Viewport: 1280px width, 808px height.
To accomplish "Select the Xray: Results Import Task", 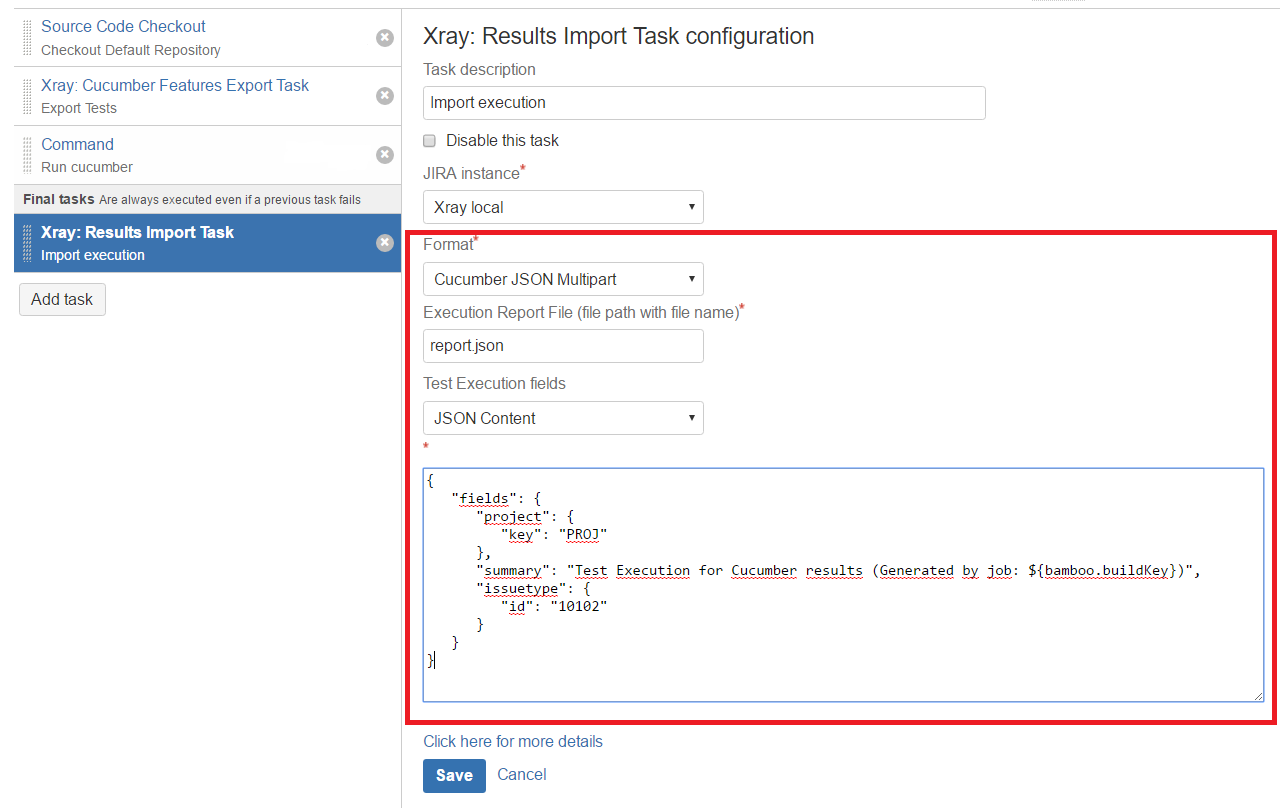I will tap(207, 243).
